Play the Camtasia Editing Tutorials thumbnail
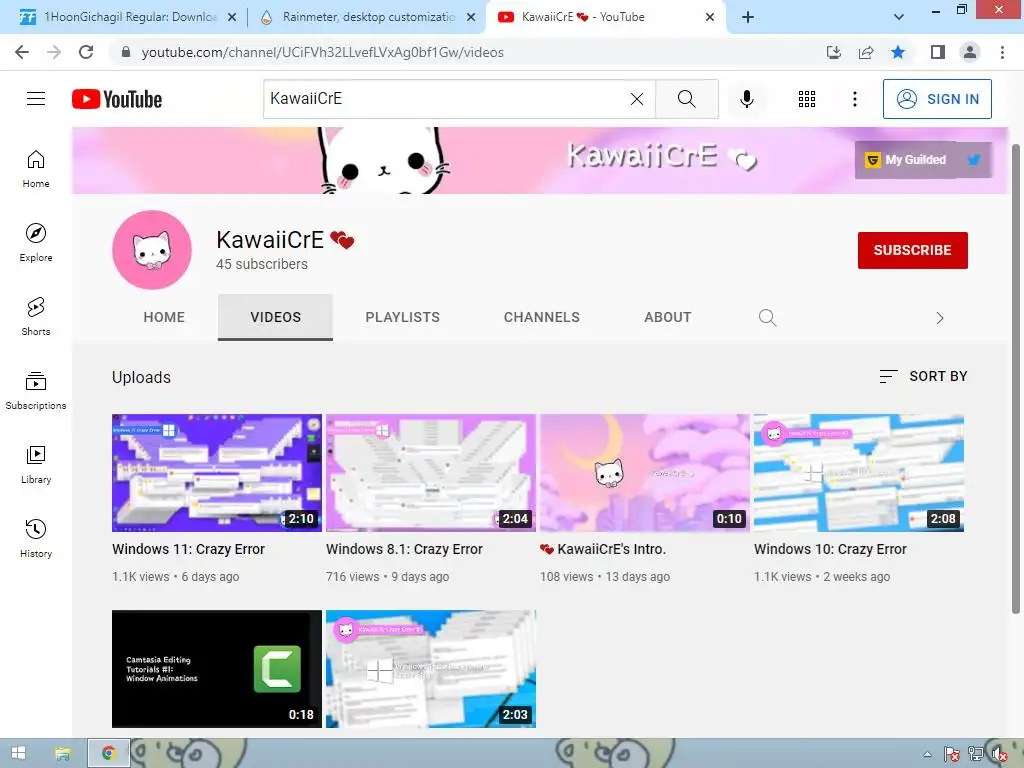Screen dimensions: 1024x768 tap(217, 669)
